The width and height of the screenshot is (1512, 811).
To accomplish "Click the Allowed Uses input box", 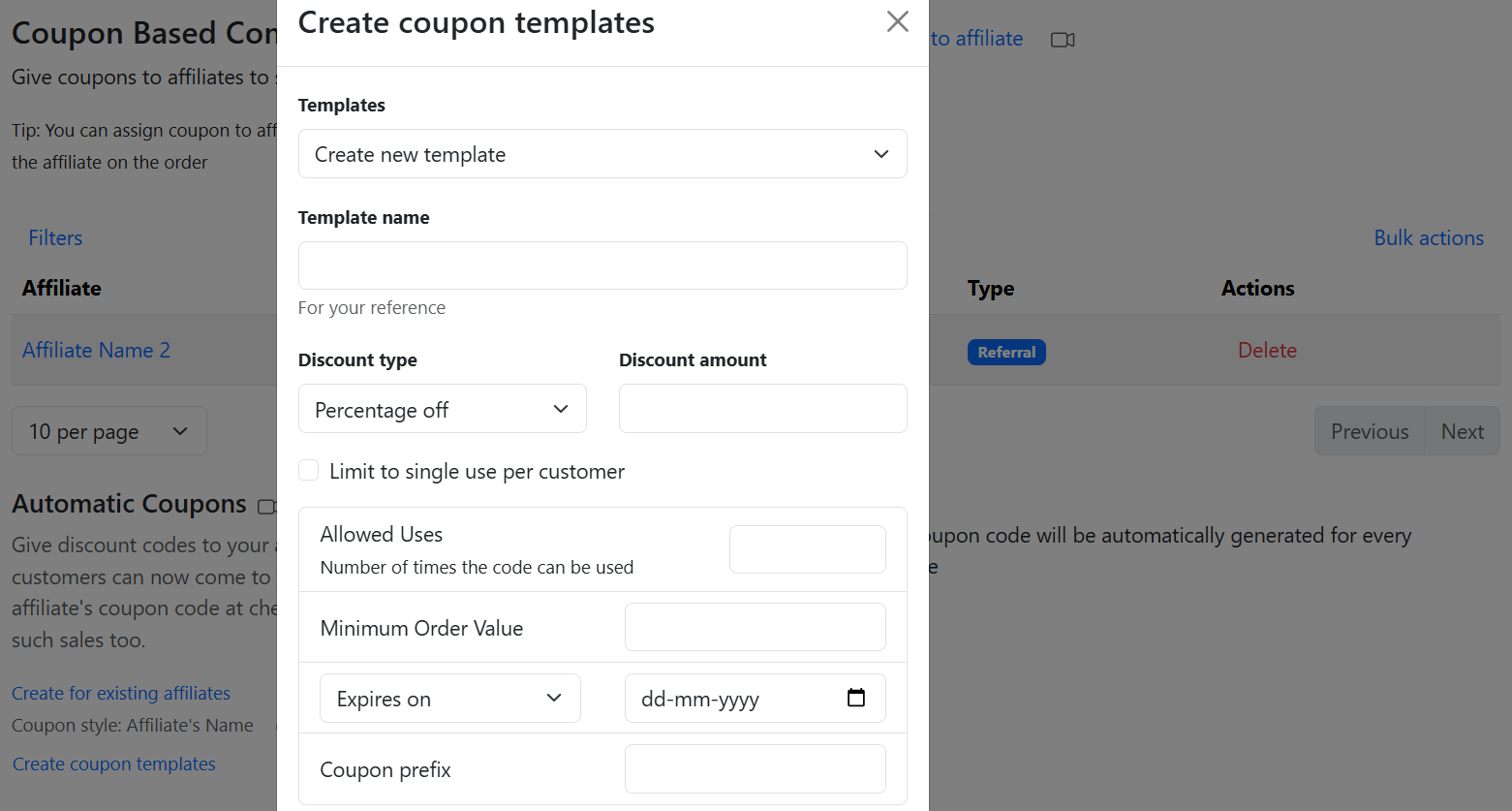I will 807,549.
